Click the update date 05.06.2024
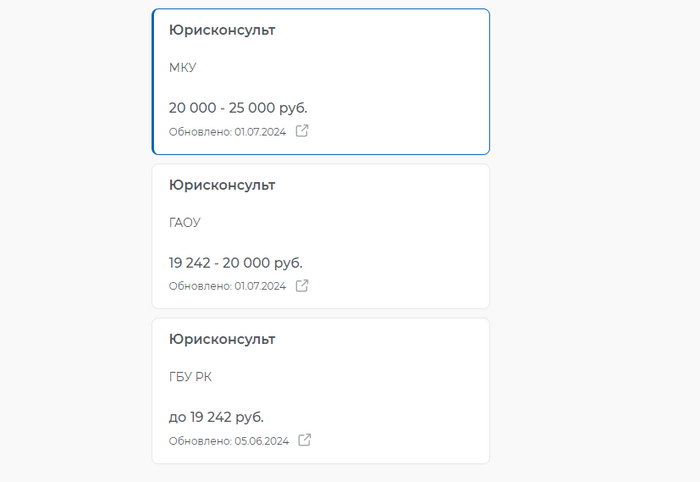The height and width of the screenshot is (482, 700). (261, 441)
